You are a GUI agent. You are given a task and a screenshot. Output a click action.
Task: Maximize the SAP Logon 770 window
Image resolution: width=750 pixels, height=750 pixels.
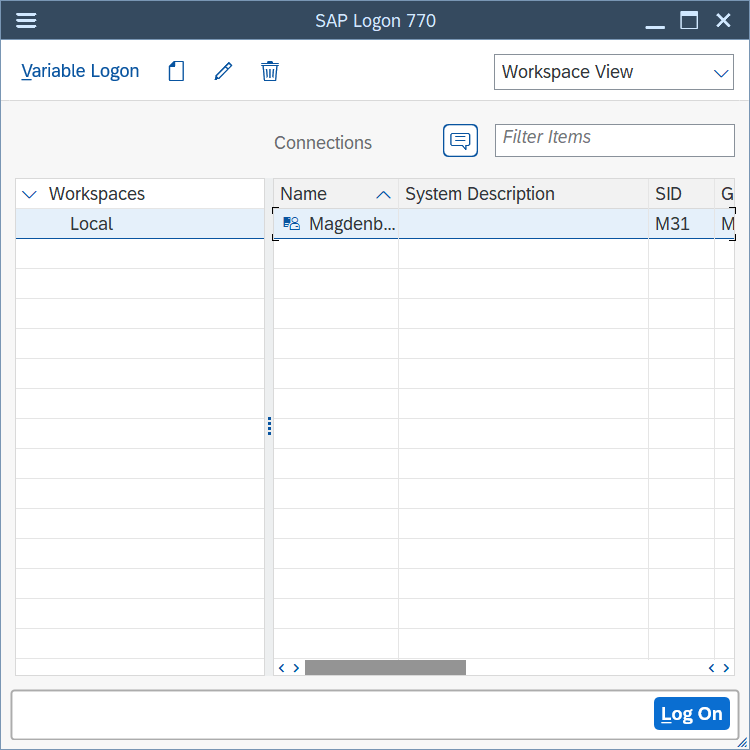point(689,21)
